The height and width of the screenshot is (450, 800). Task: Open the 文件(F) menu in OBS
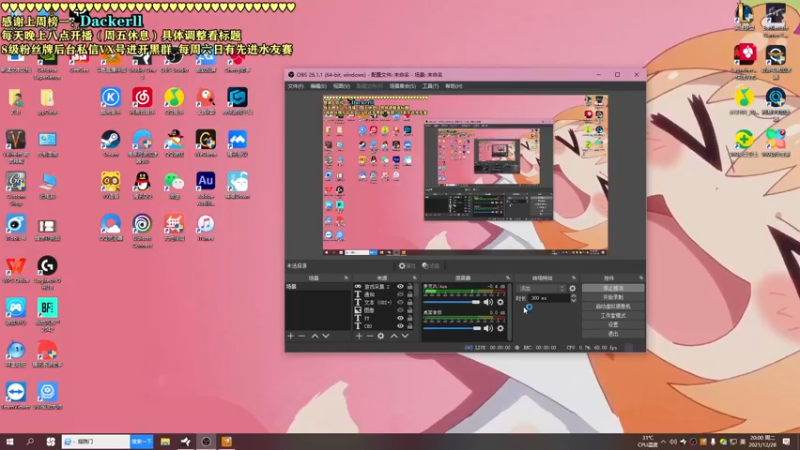tap(295, 86)
